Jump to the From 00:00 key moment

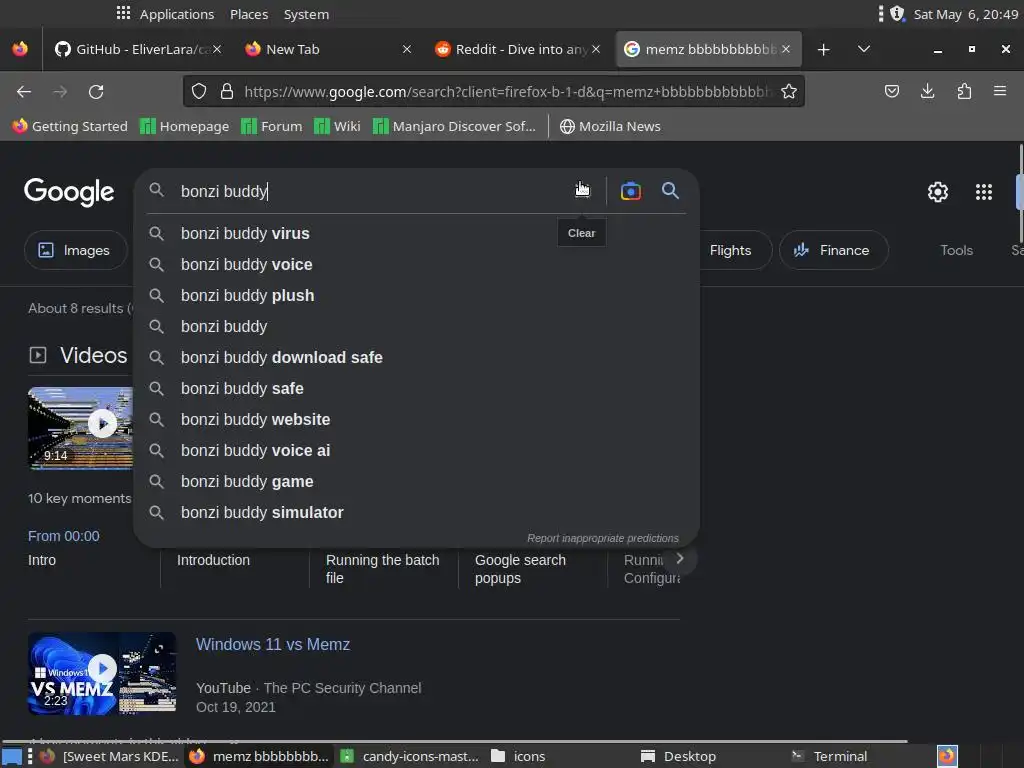[63, 536]
